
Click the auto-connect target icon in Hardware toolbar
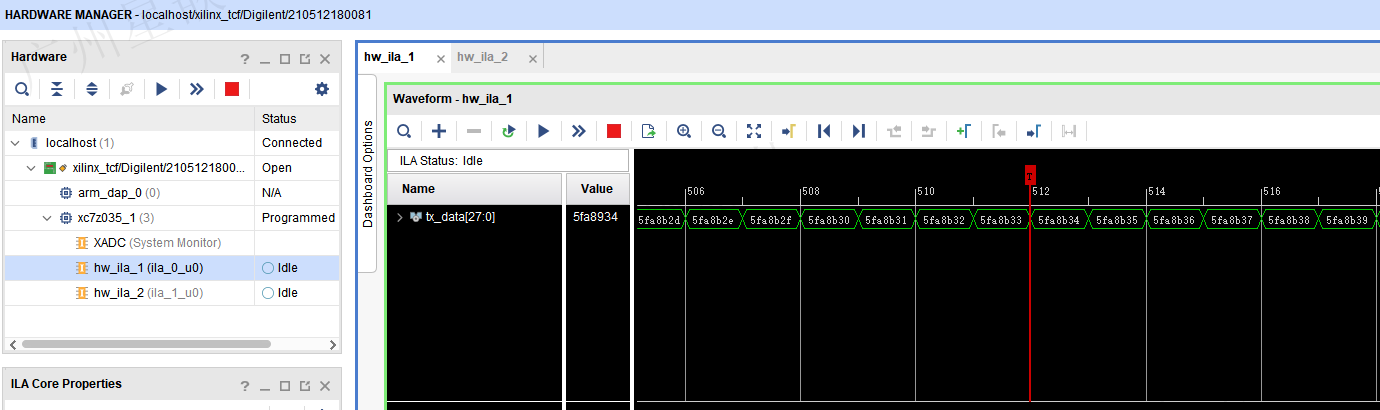[127, 89]
